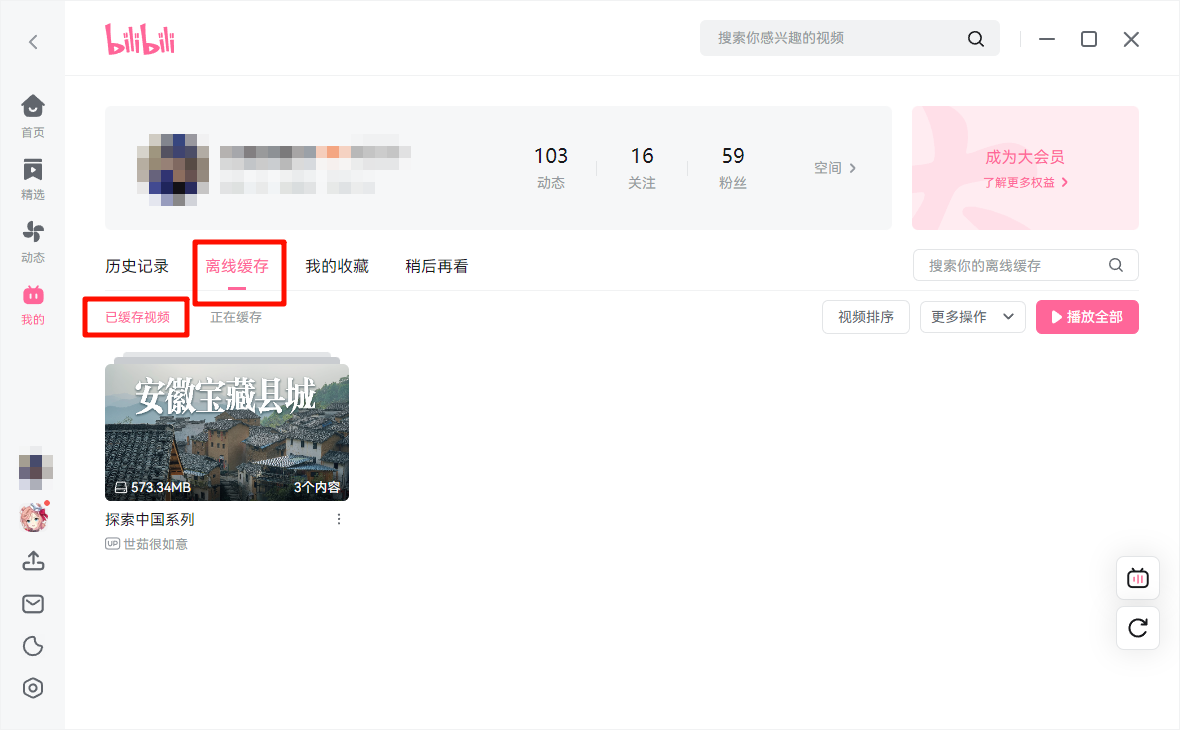
Task: Click the bilibili logo
Action: pyautogui.click(x=140, y=39)
